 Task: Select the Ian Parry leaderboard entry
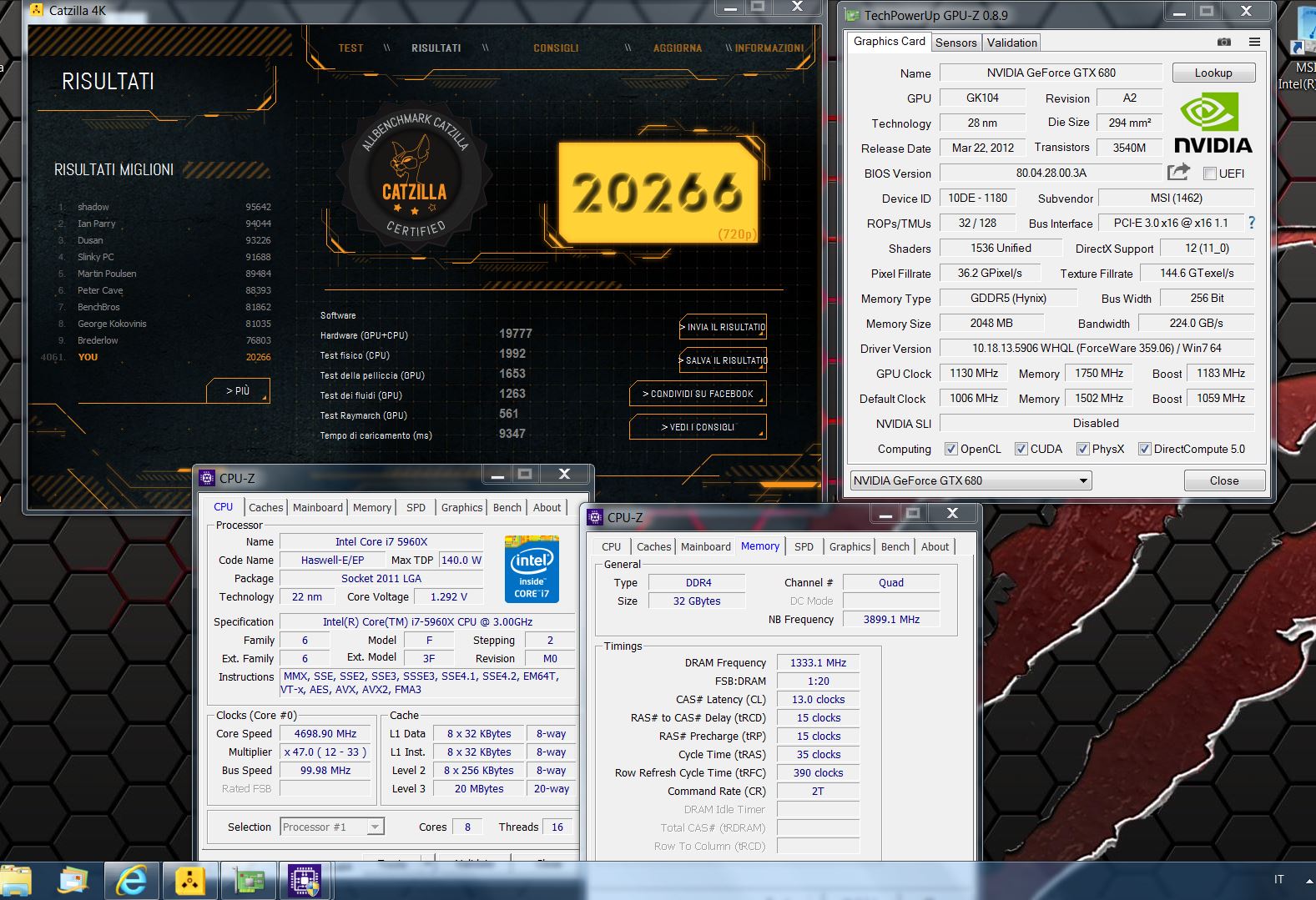pyautogui.click(x=164, y=224)
